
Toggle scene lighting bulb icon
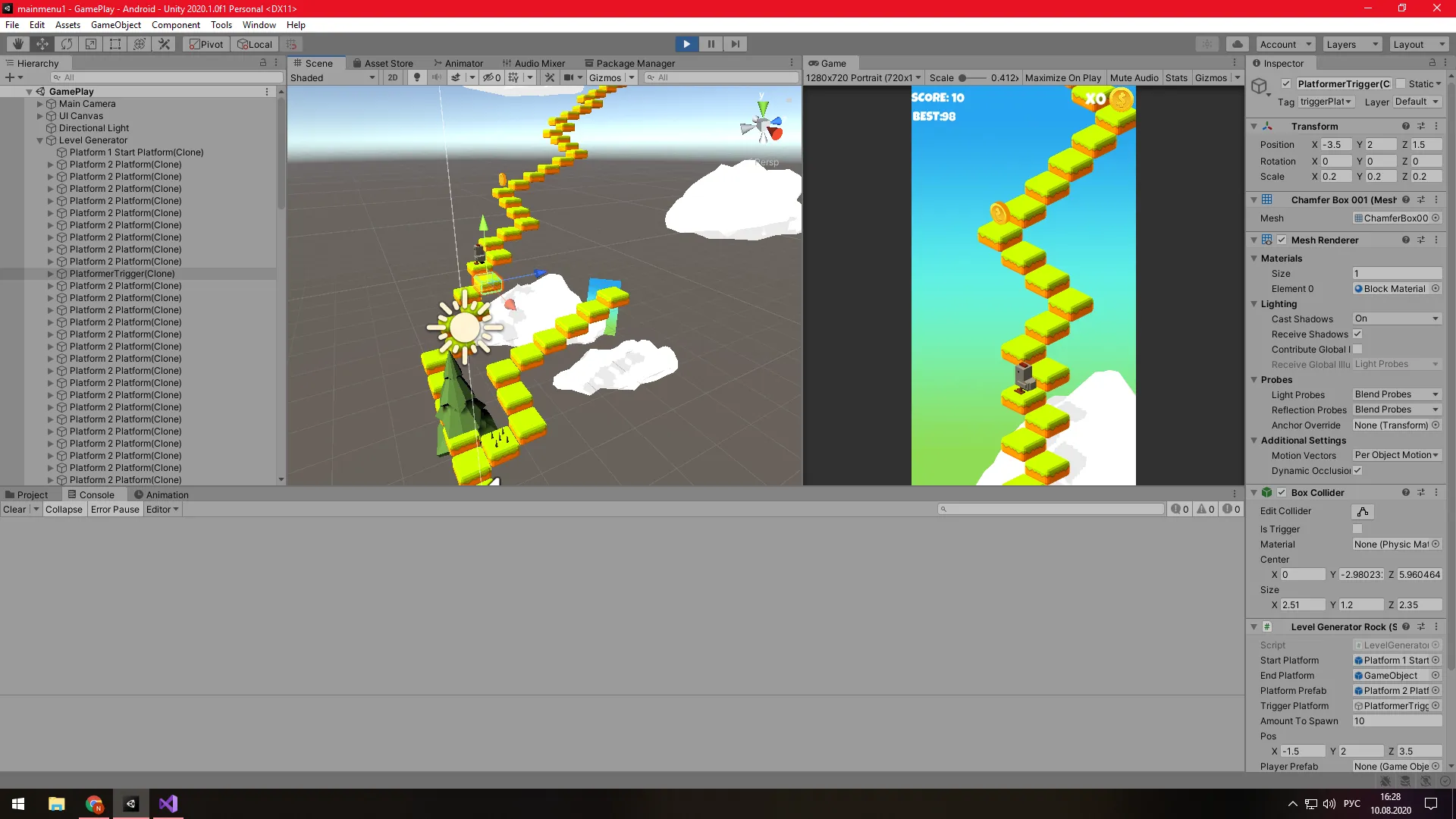[x=416, y=77]
